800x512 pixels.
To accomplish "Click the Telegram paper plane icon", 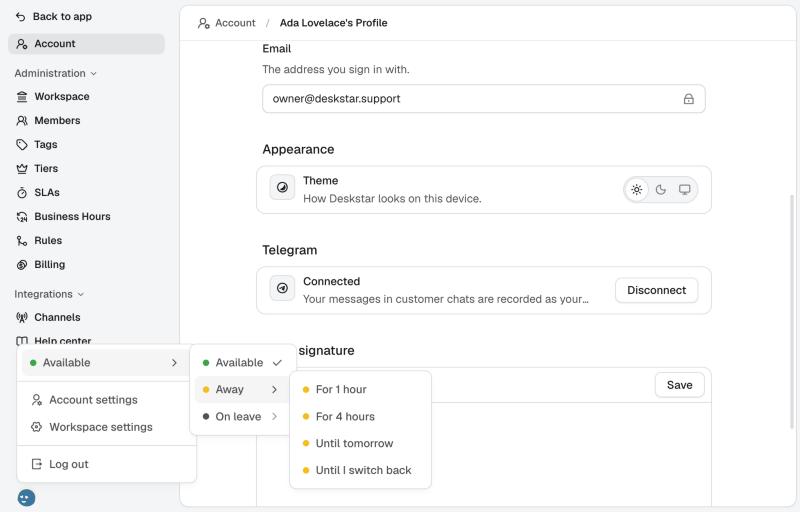I will pyautogui.click(x=282, y=289).
